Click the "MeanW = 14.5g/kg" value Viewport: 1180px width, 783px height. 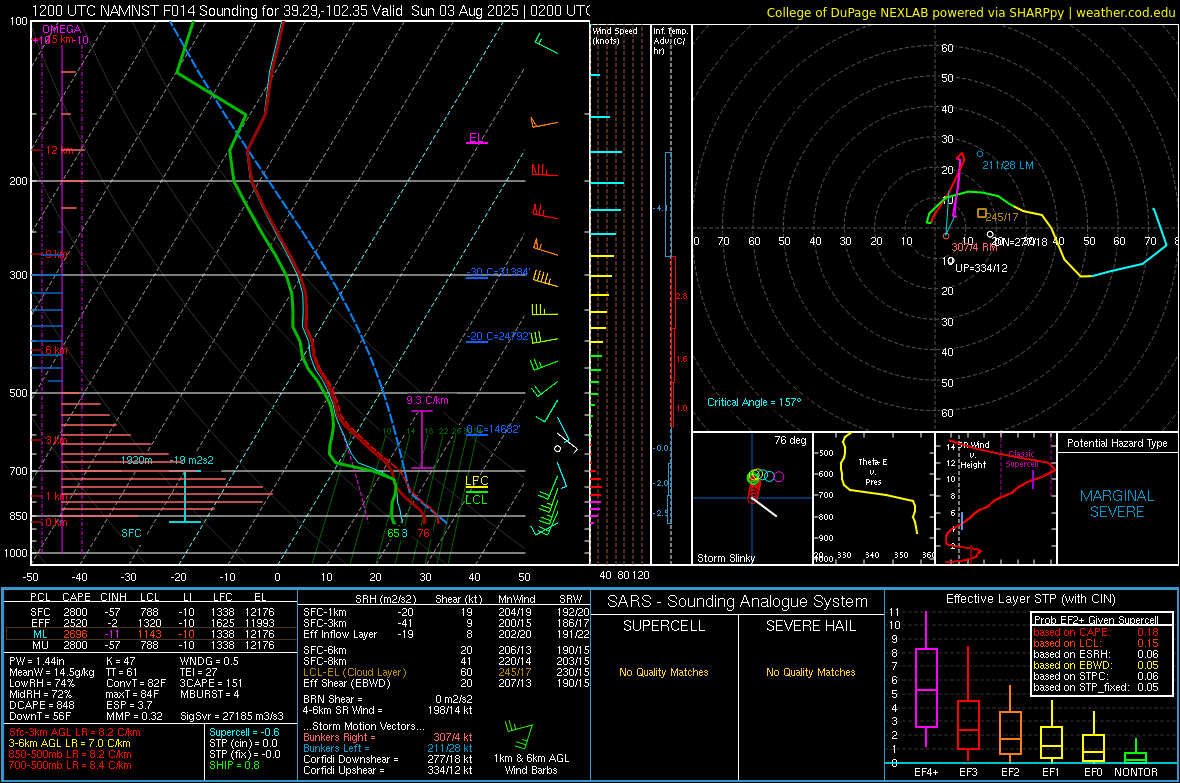52,672
